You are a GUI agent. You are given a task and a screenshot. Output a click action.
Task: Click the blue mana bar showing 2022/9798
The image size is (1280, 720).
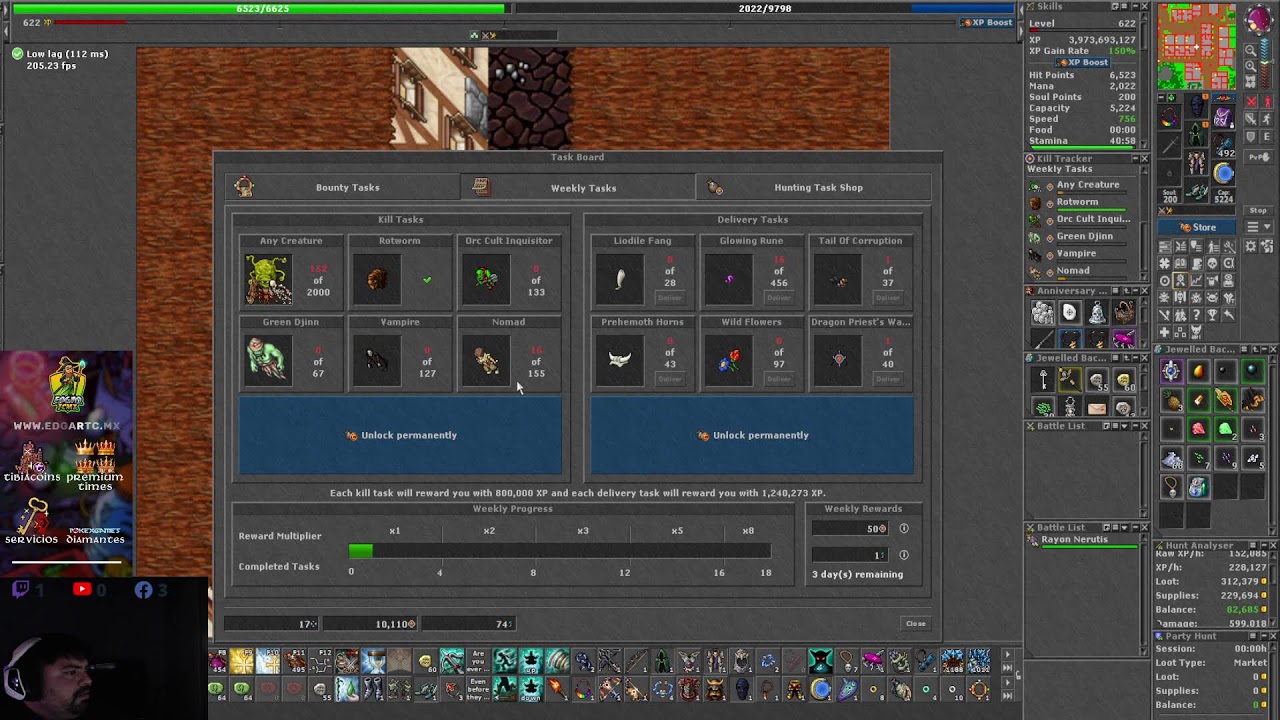coord(764,8)
